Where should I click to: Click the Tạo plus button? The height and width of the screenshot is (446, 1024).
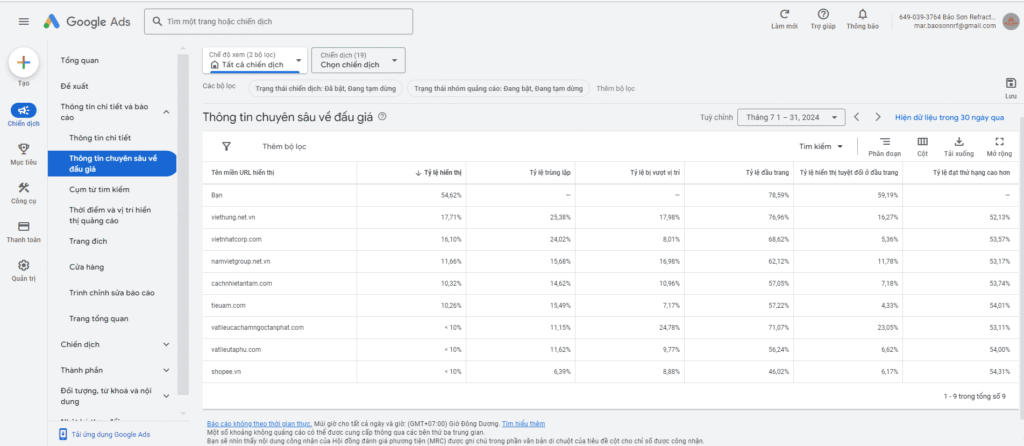(x=24, y=63)
